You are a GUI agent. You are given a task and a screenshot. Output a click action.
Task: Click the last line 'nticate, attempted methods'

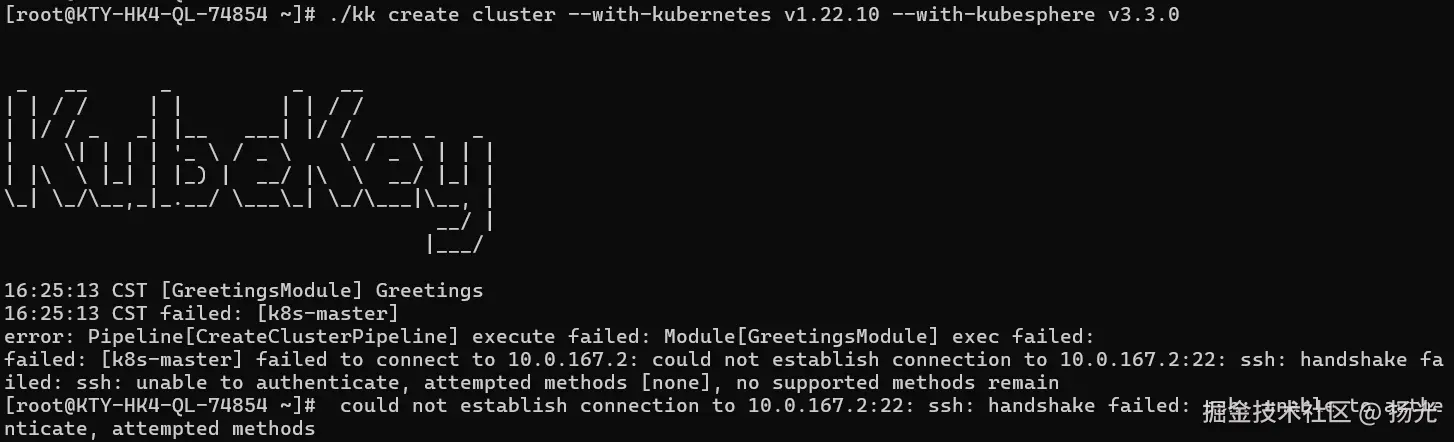(x=160, y=429)
